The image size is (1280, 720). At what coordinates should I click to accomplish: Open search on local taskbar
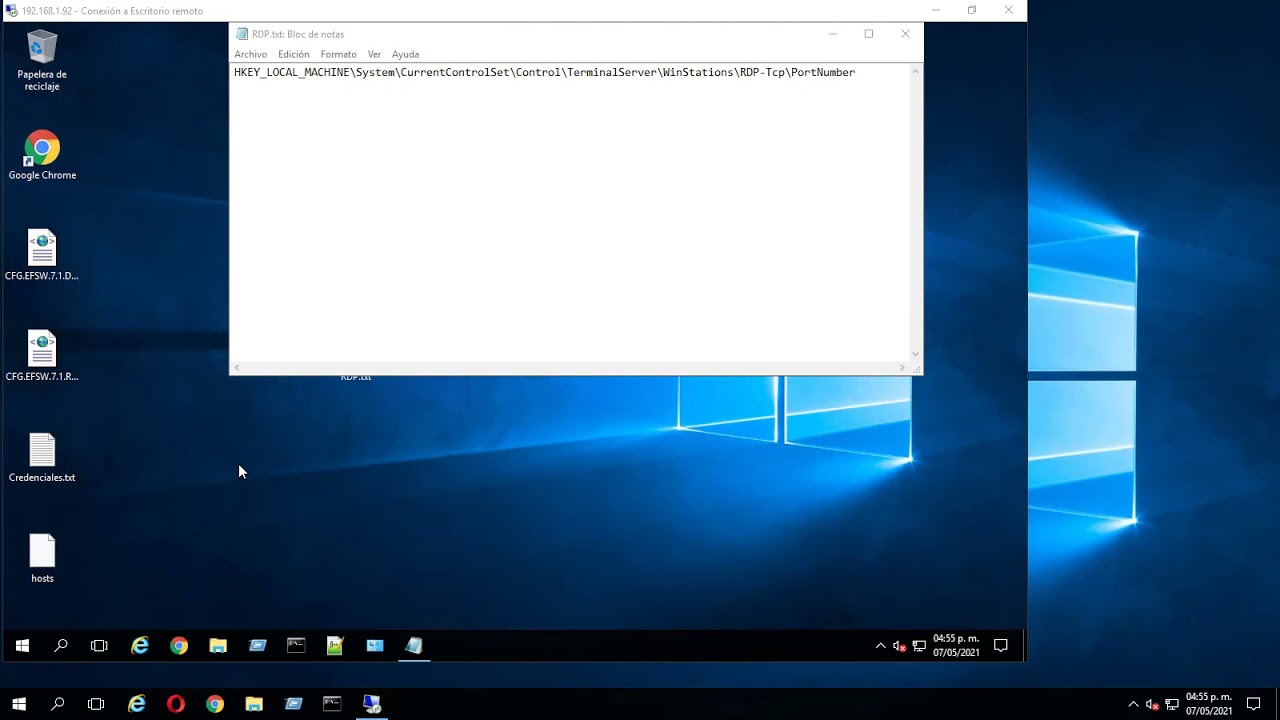coord(57,704)
